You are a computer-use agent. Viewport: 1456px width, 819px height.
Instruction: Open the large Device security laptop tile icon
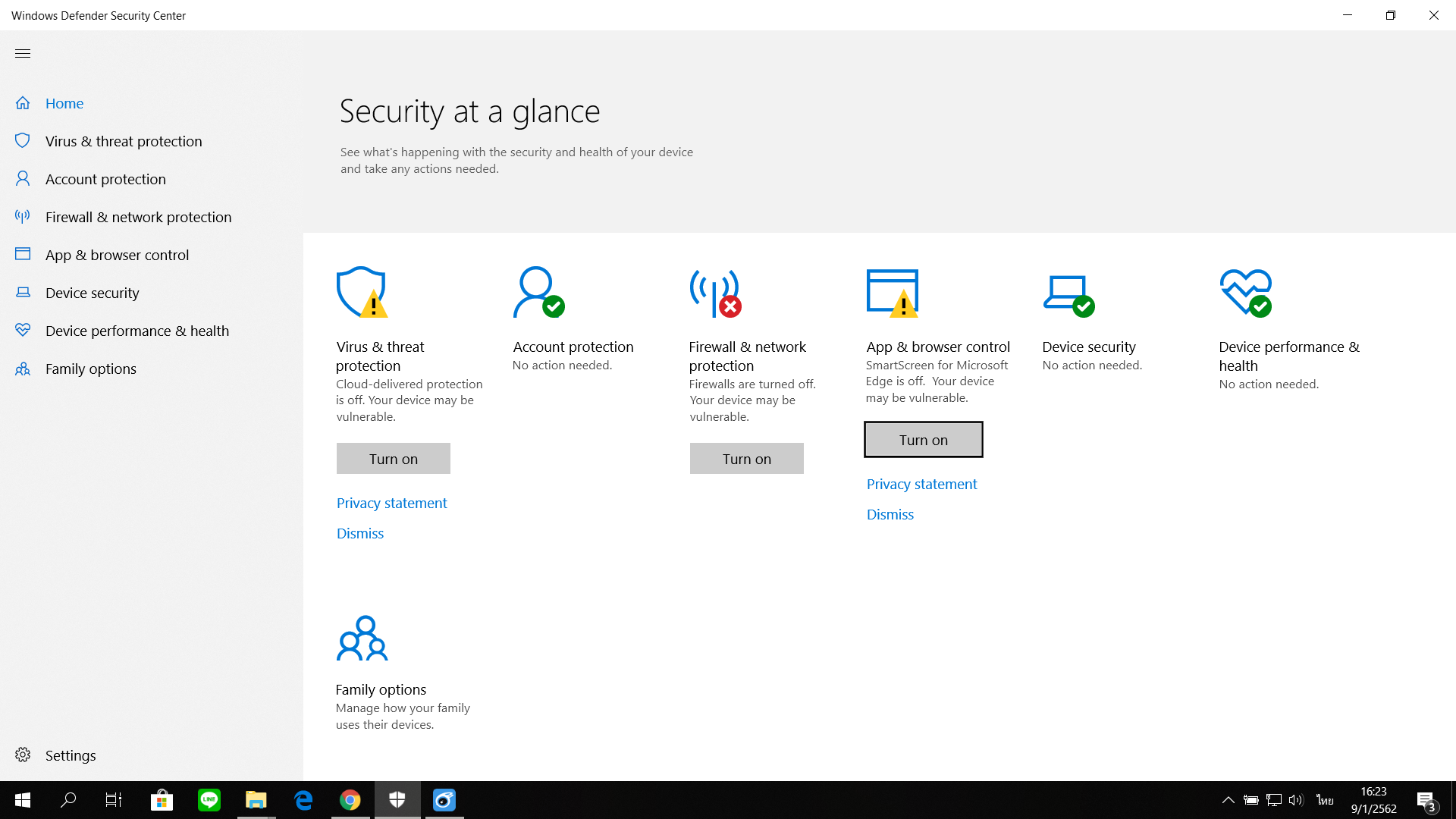tap(1069, 296)
